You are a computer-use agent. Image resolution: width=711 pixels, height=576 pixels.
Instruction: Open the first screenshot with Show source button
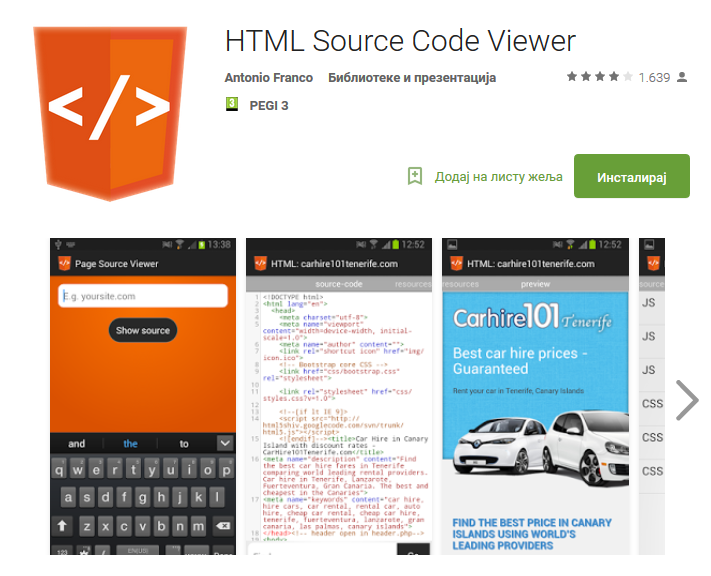[x=143, y=396]
